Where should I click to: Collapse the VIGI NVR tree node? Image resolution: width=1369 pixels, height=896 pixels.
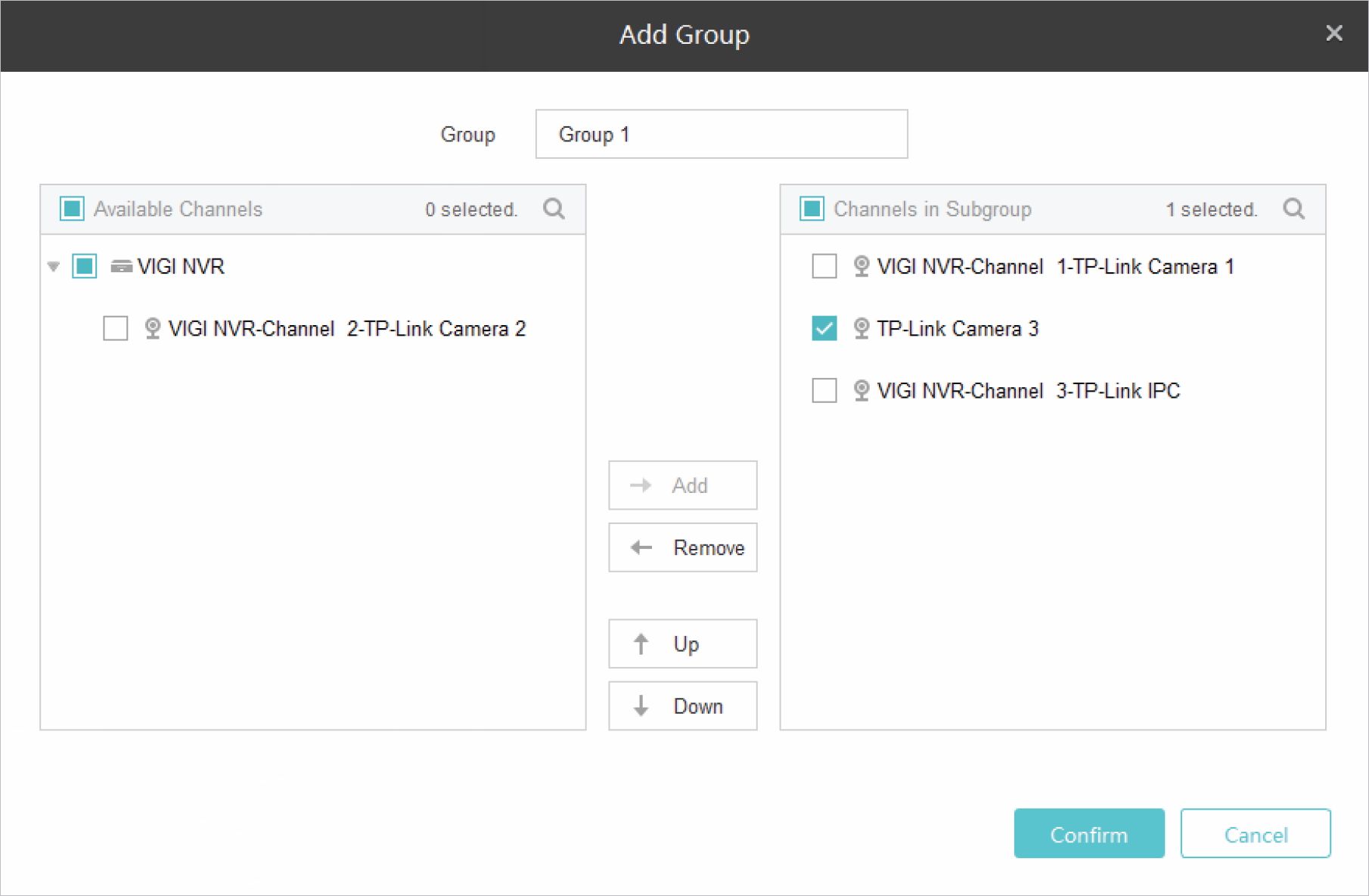coord(54,267)
